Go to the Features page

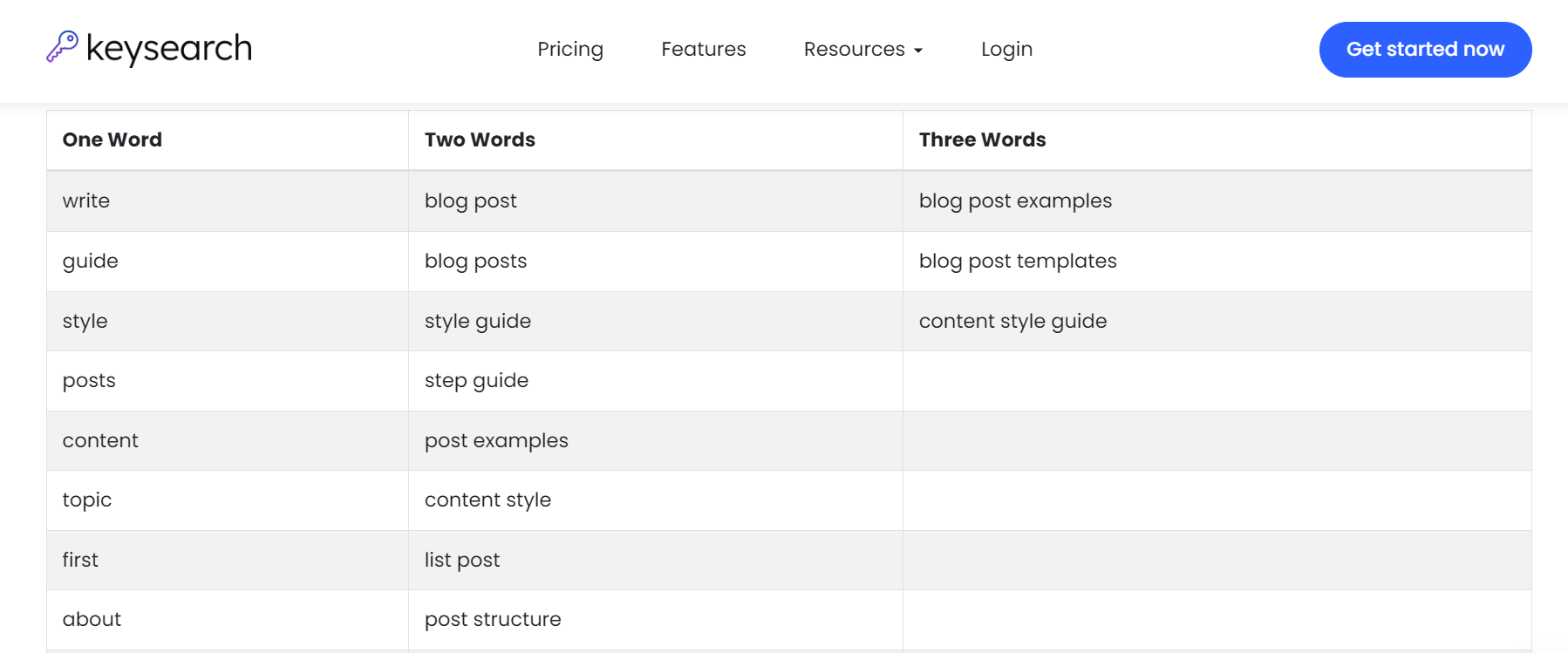tap(704, 50)
